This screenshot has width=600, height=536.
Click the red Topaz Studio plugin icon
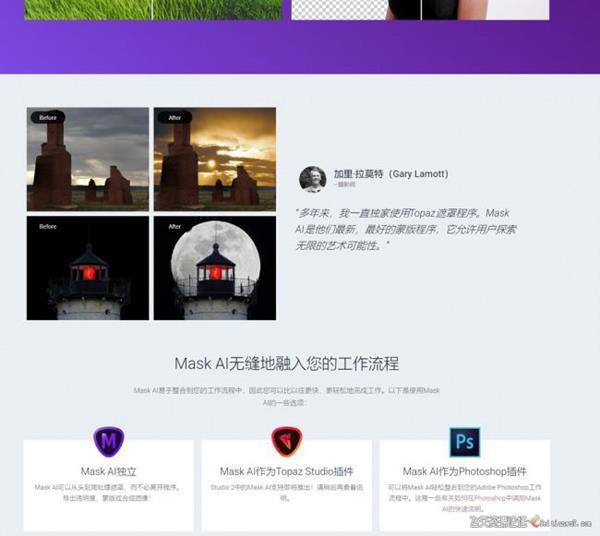286,441
